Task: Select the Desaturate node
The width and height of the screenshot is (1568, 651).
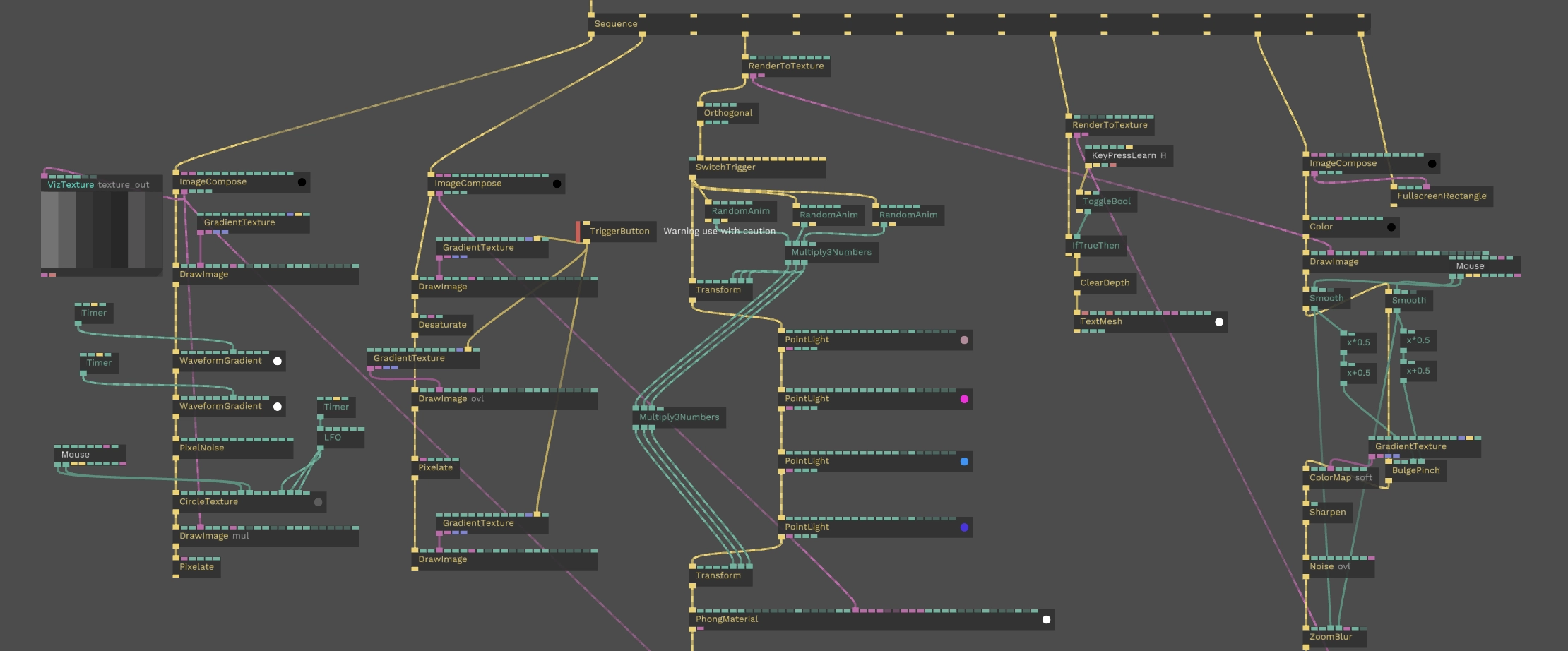Action: (x=442, y=325)
